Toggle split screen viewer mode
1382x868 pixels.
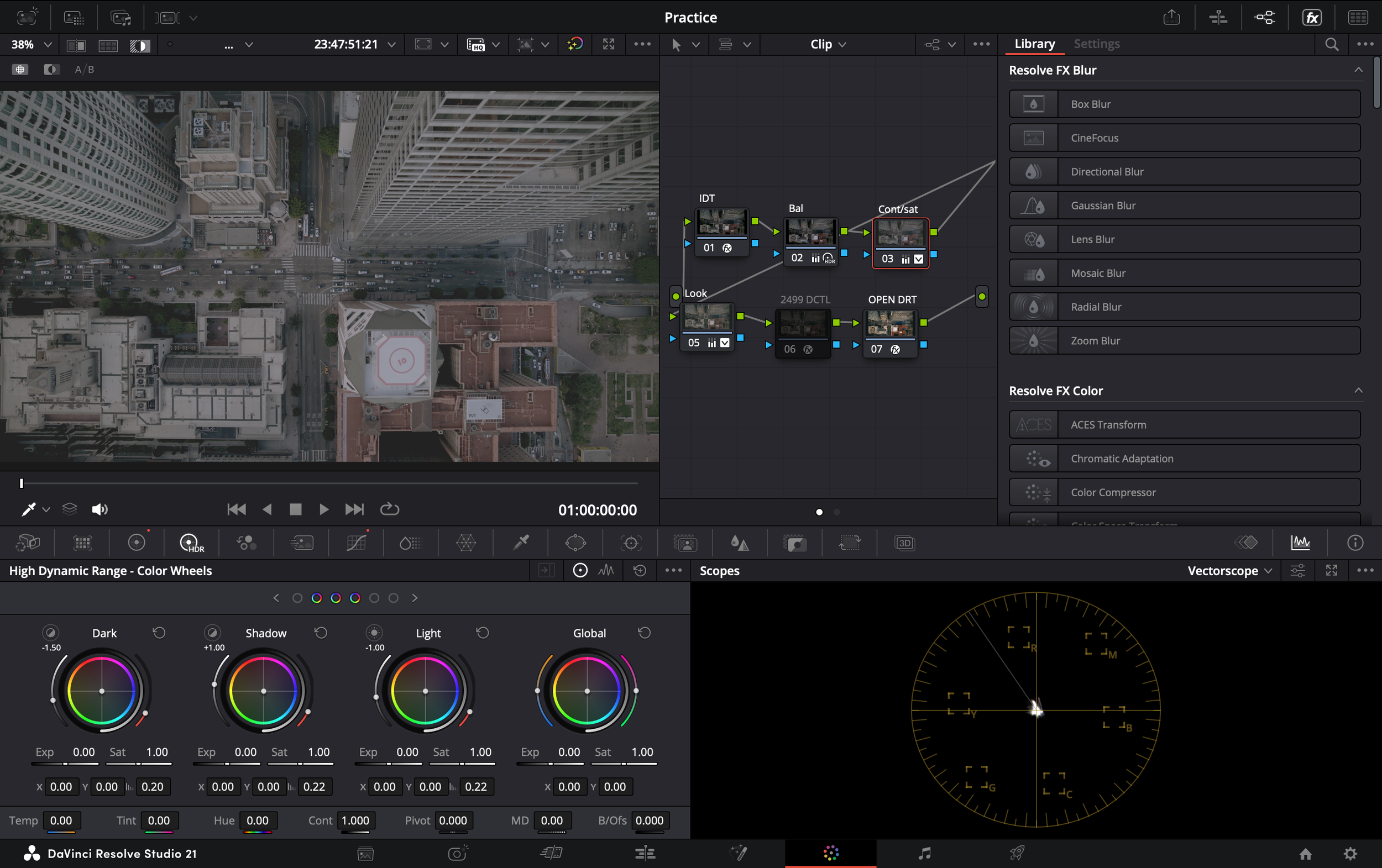[x=108, y=45]
